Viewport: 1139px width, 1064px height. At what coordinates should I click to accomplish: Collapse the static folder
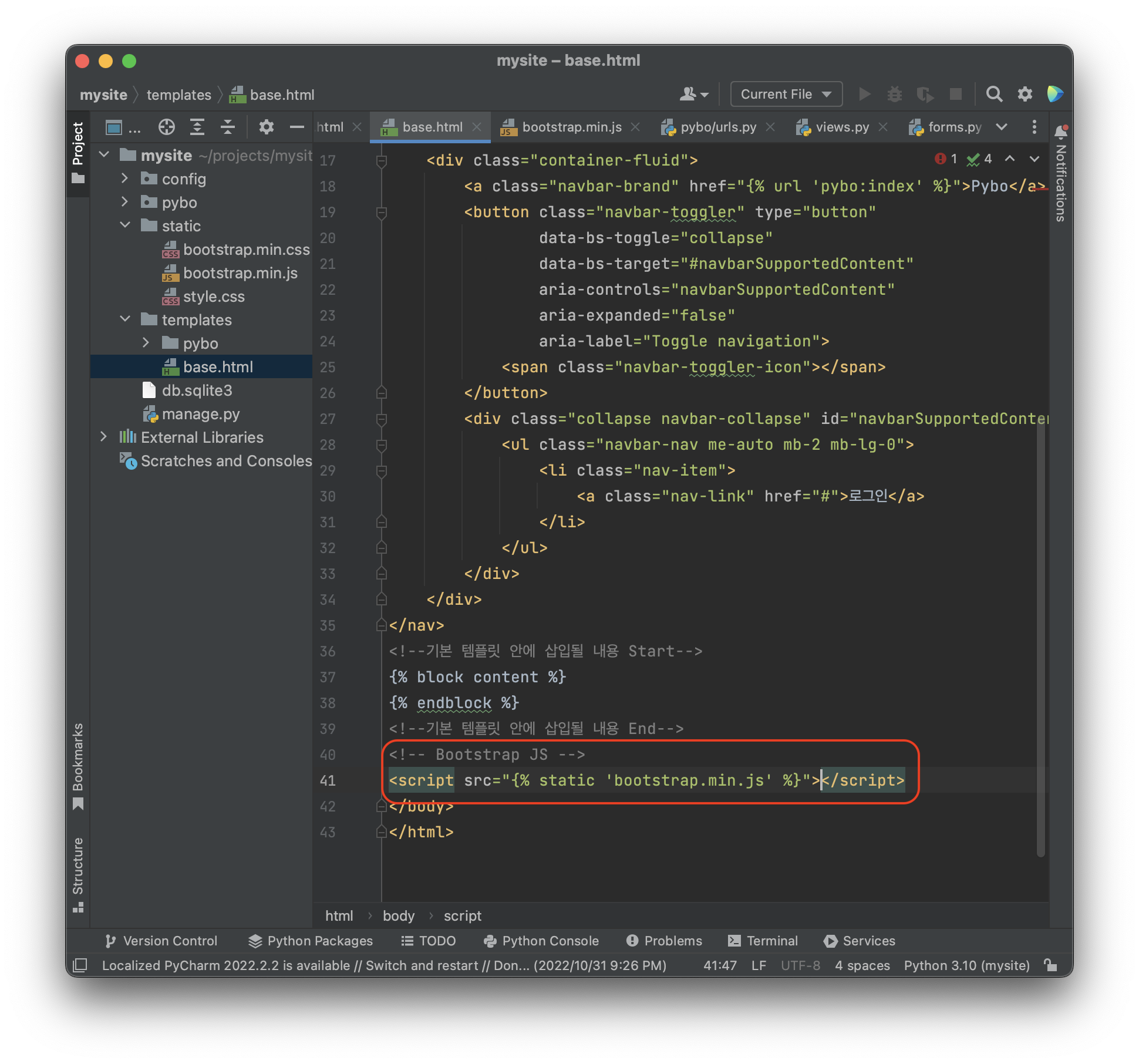124,225
